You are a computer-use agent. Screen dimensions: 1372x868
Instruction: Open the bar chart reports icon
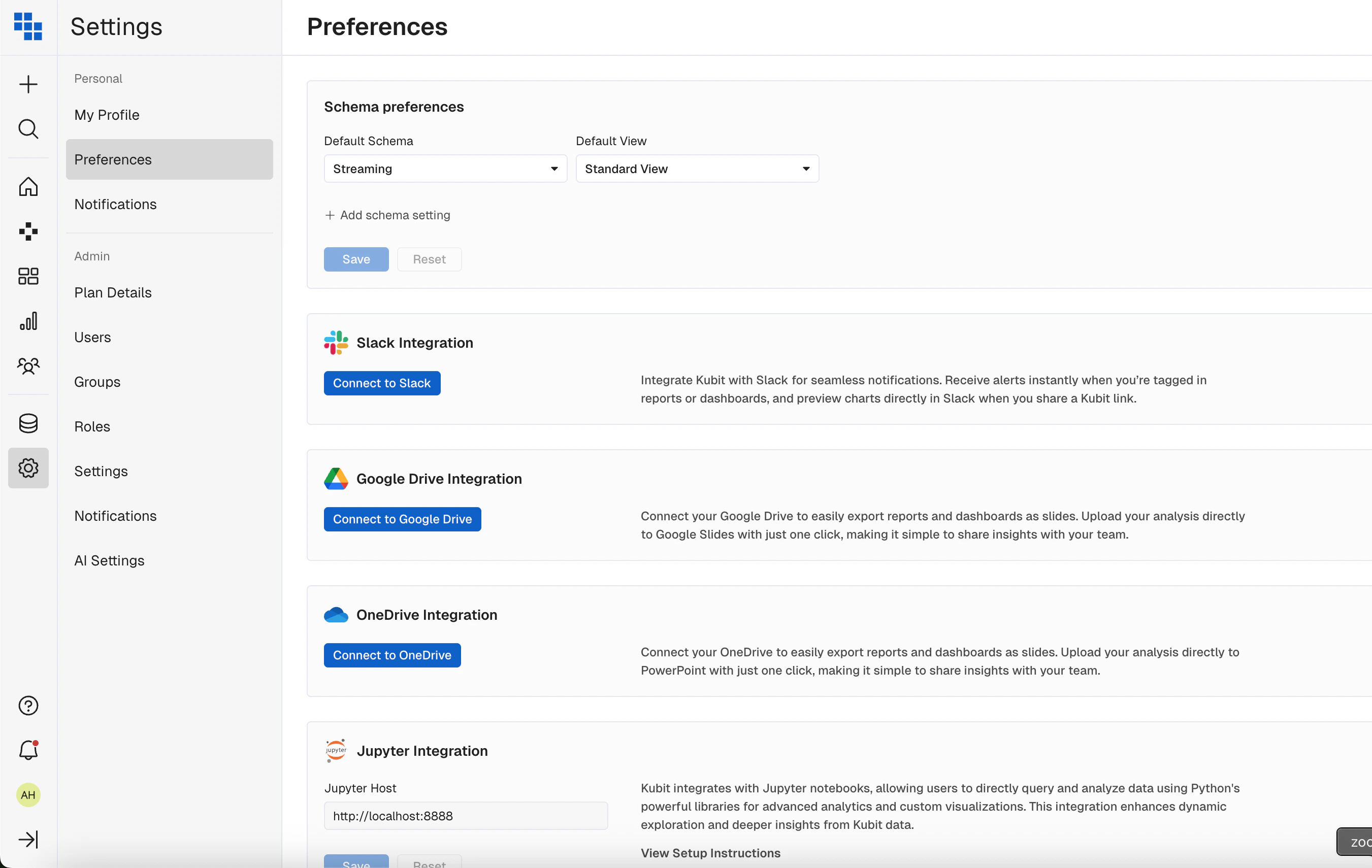pos(28,321)
